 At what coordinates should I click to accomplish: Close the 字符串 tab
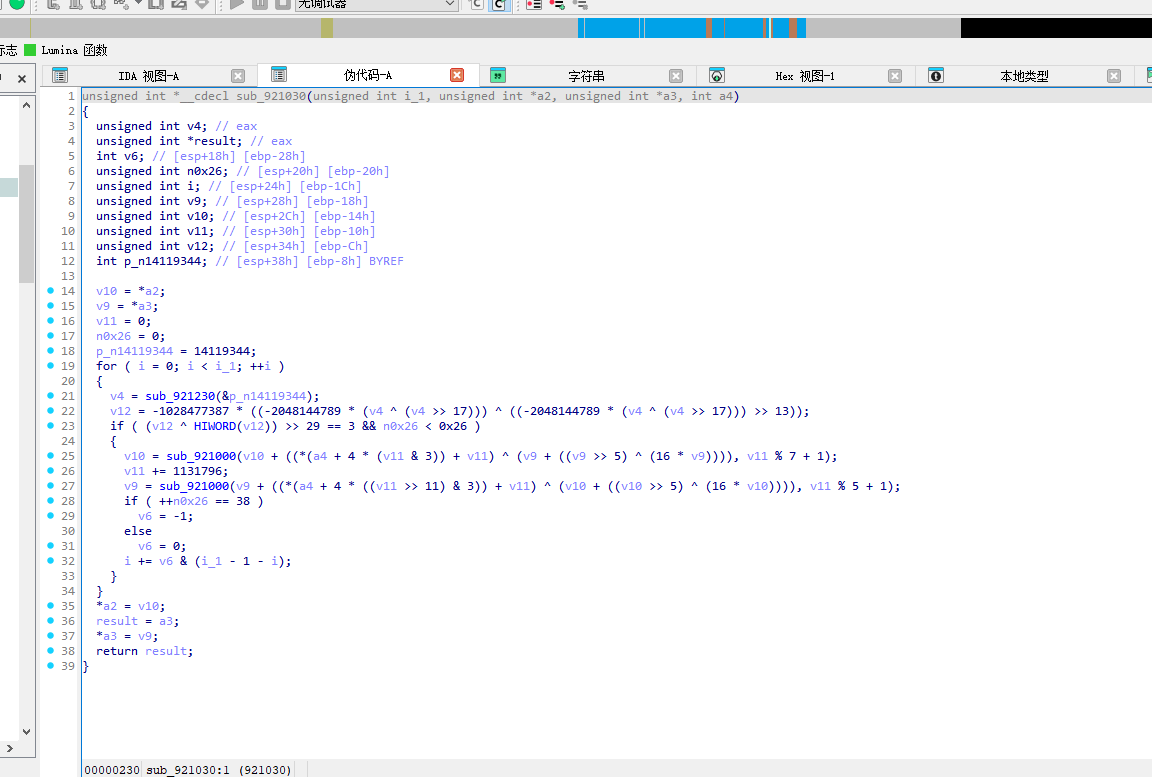pyautogui.click(x=676, y=76)
